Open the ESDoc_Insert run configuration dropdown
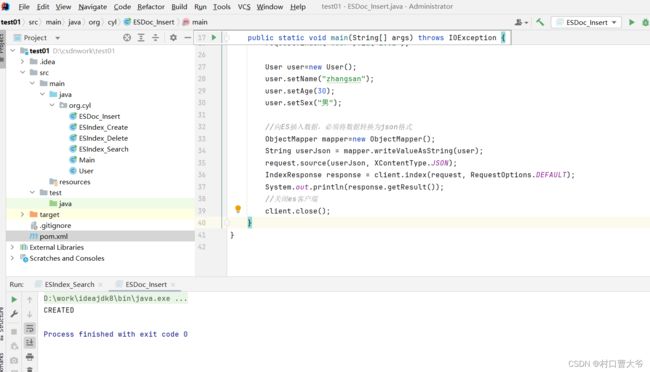 click(587, 22)
